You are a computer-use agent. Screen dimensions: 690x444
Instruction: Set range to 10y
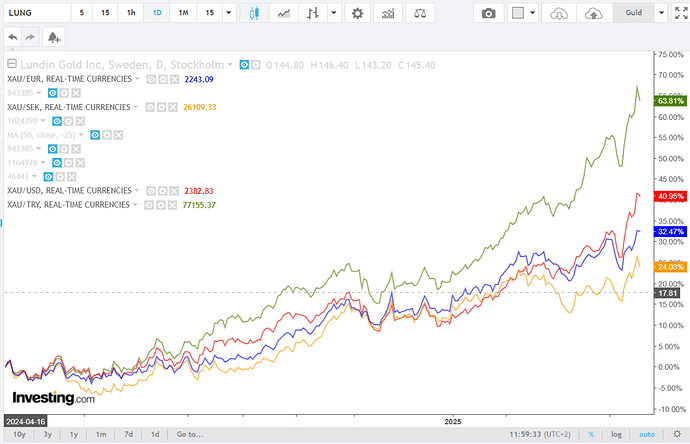(x=19, y=434)
